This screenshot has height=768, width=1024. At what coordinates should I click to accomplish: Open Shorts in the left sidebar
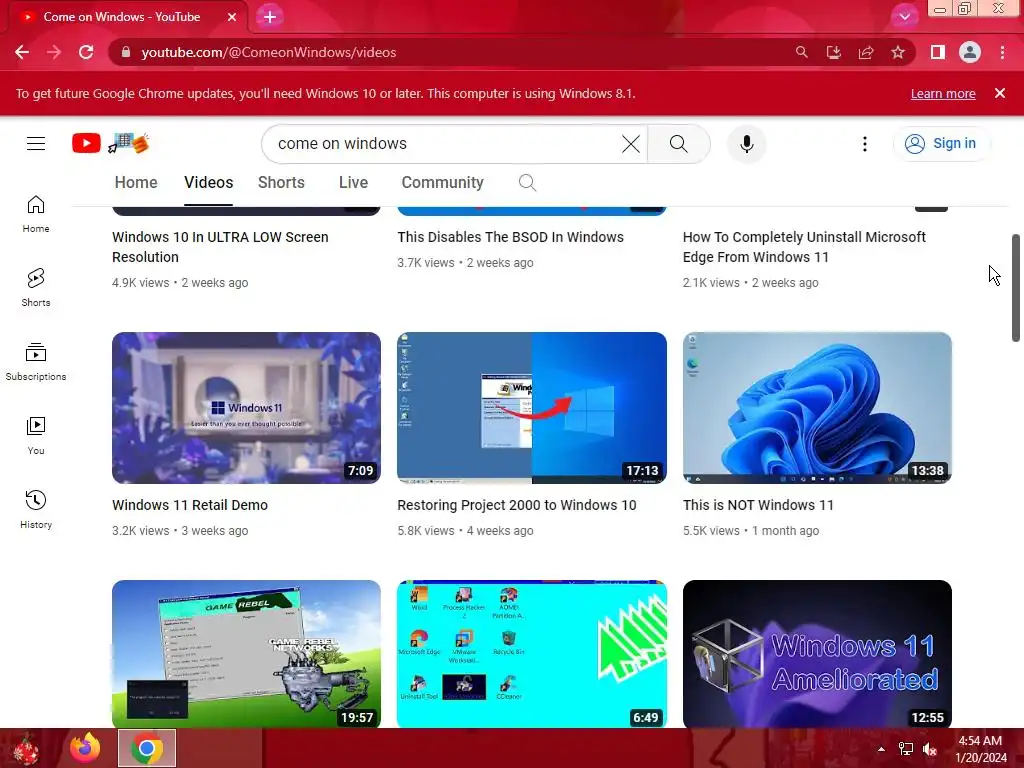[36, 288]
